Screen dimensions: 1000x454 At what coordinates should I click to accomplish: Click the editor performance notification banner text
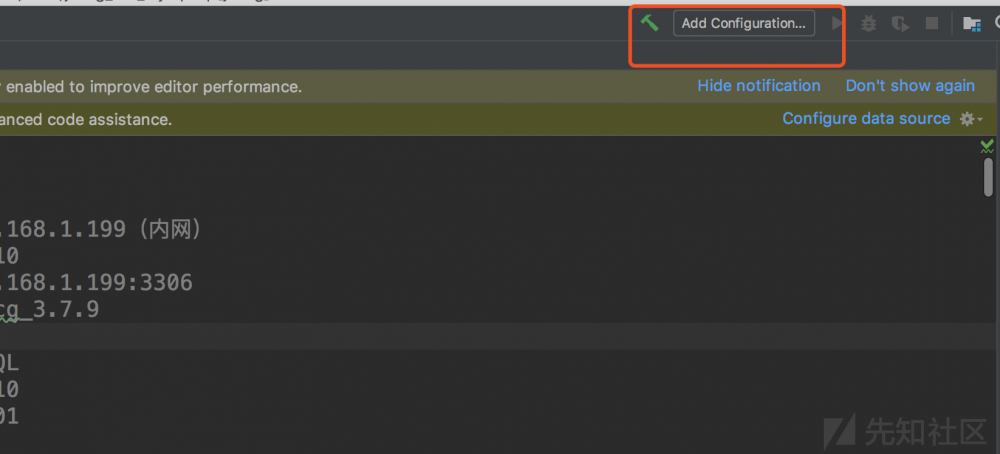pyautogui.click(x=150, y=87)
